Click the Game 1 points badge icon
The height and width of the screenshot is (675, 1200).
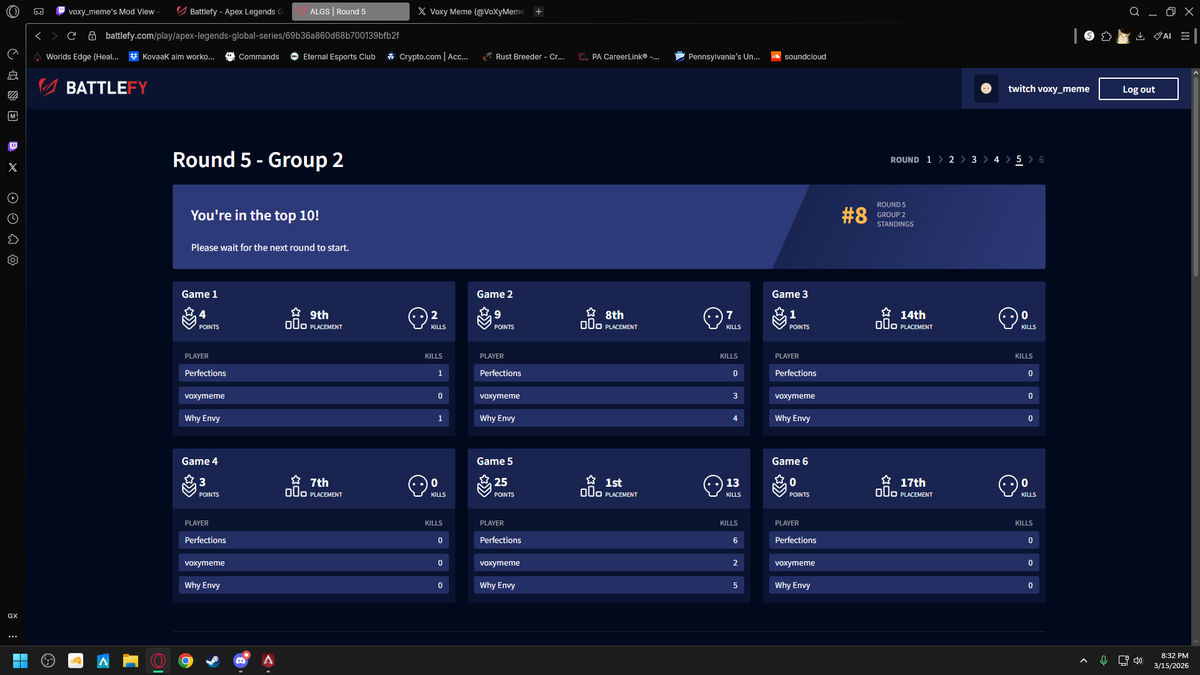click(189, 319)
